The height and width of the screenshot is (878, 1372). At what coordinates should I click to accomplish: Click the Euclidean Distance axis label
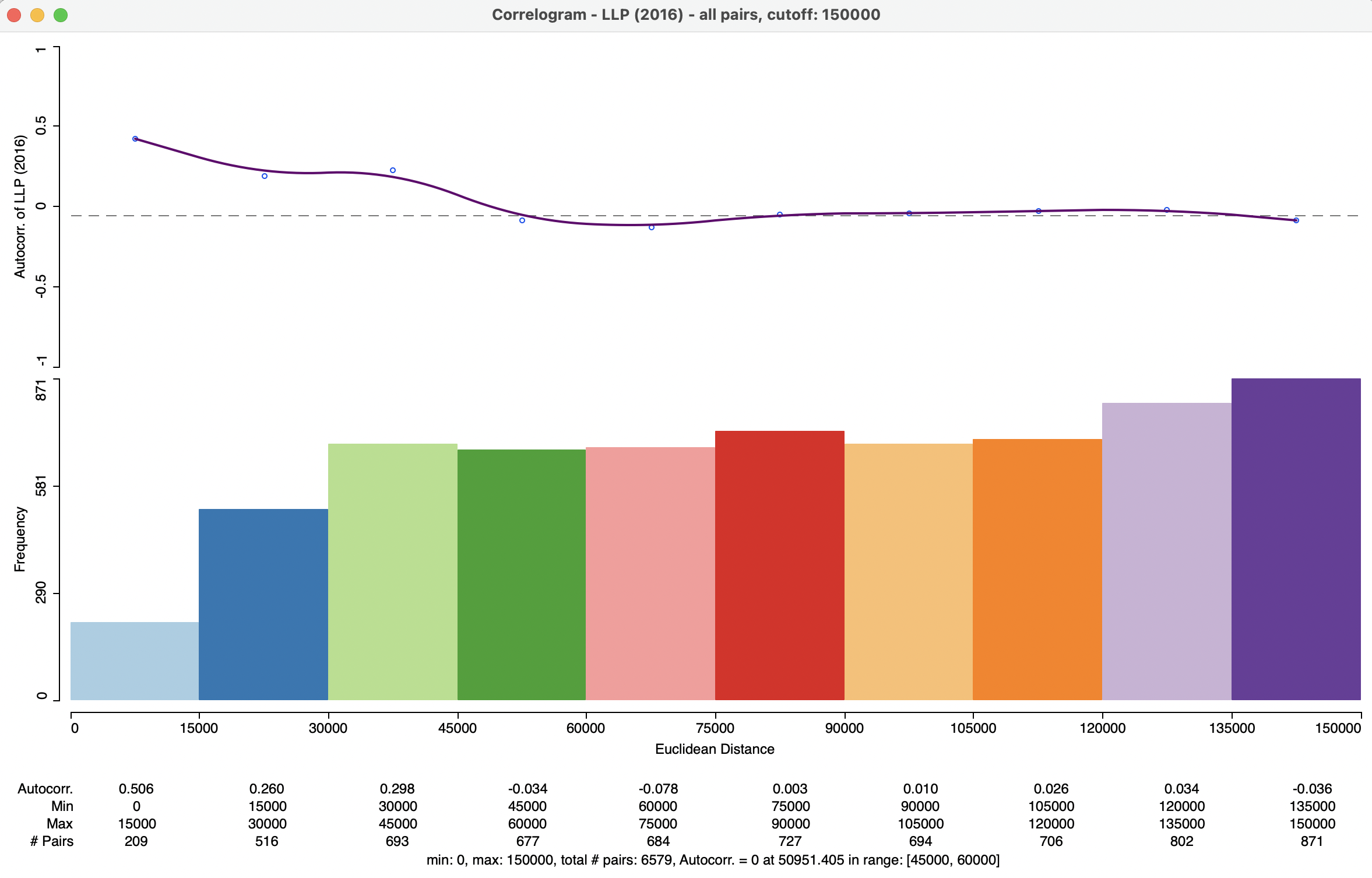pyautogui.click(x=715, y=749)
